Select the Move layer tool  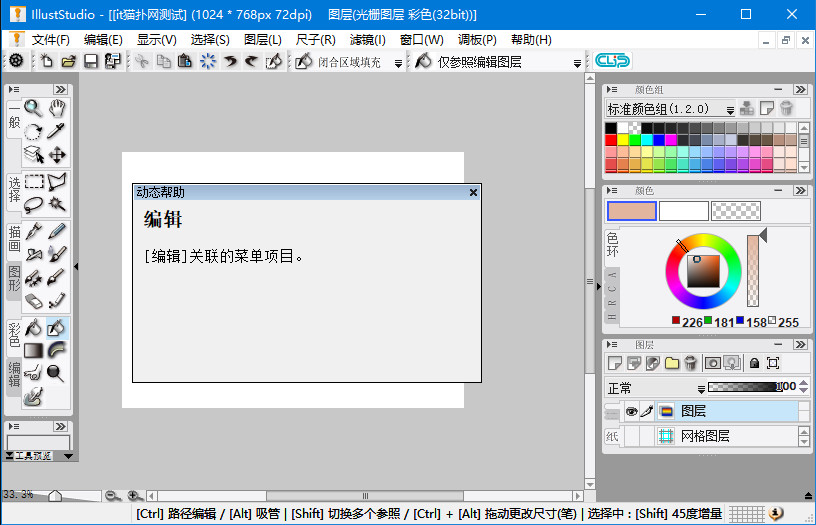tap(57, 155)
